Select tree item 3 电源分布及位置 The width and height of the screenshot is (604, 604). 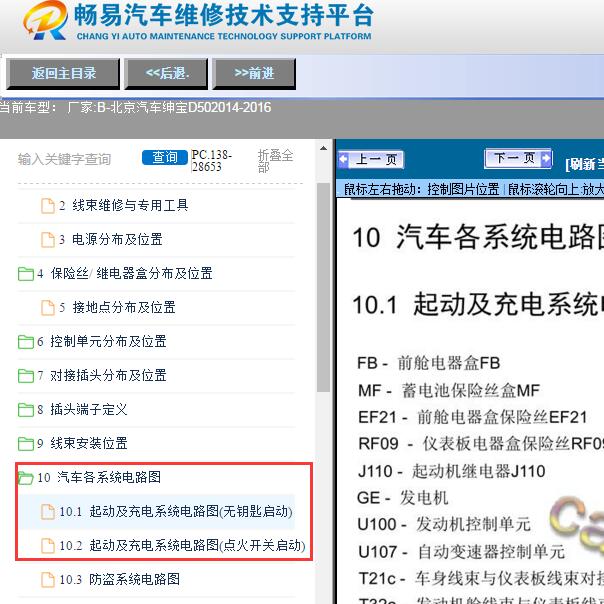[x=111, y=239]
